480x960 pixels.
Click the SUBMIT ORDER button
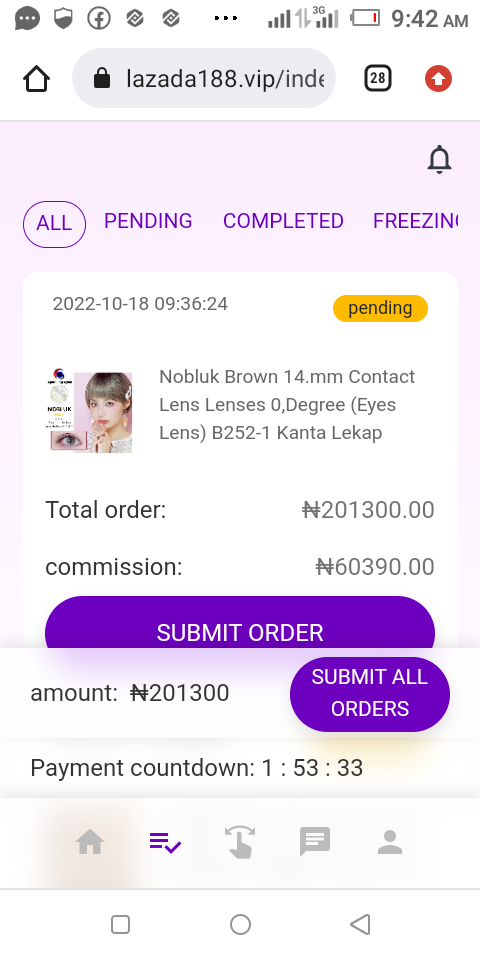click(240, 622)
